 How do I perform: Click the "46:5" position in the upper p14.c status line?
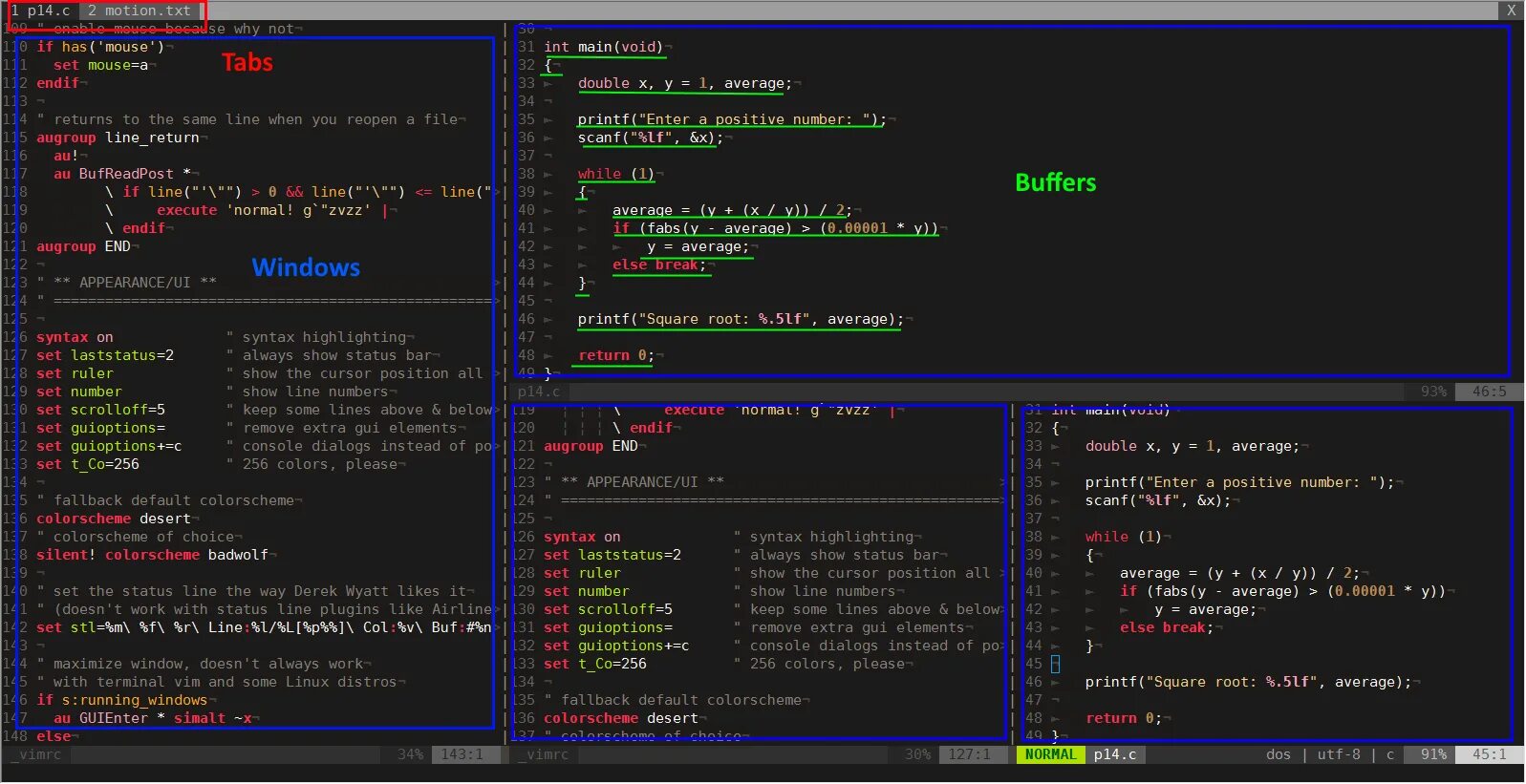tap(1489, 392)
